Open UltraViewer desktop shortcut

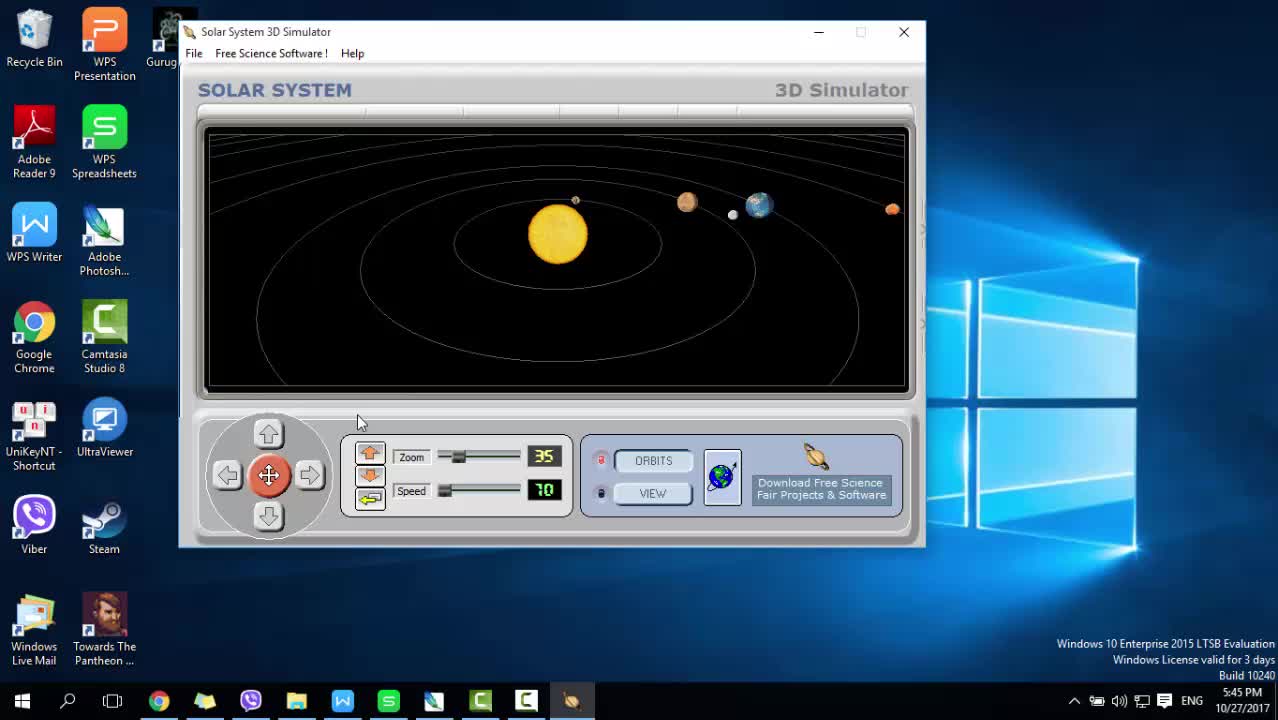104,428
